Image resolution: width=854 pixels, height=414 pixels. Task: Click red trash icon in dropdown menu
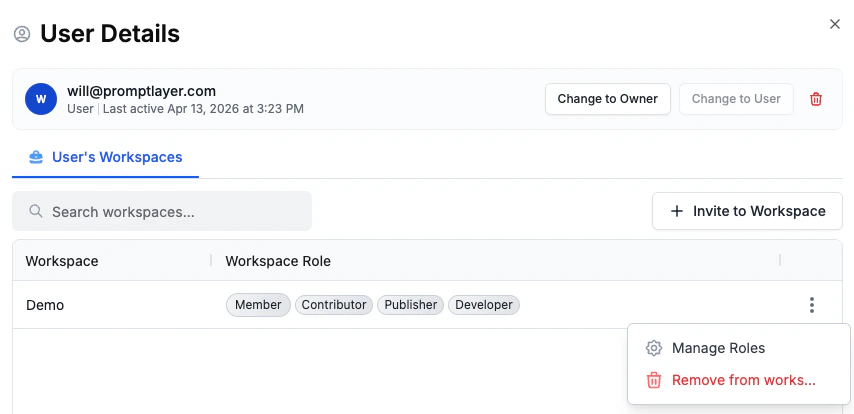click(654, 380)
